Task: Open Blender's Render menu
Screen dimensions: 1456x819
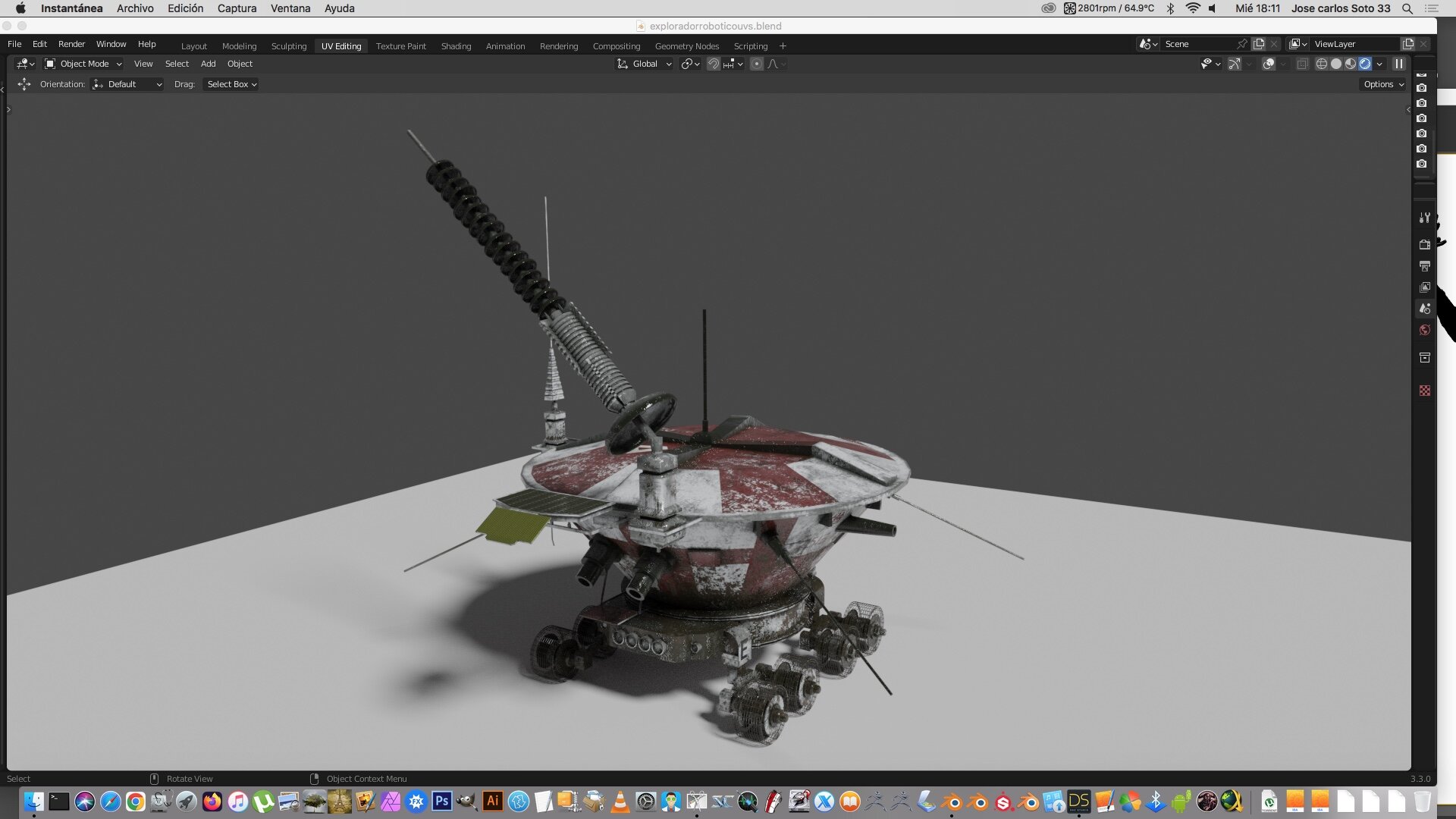Action: (x=71, y=44)
